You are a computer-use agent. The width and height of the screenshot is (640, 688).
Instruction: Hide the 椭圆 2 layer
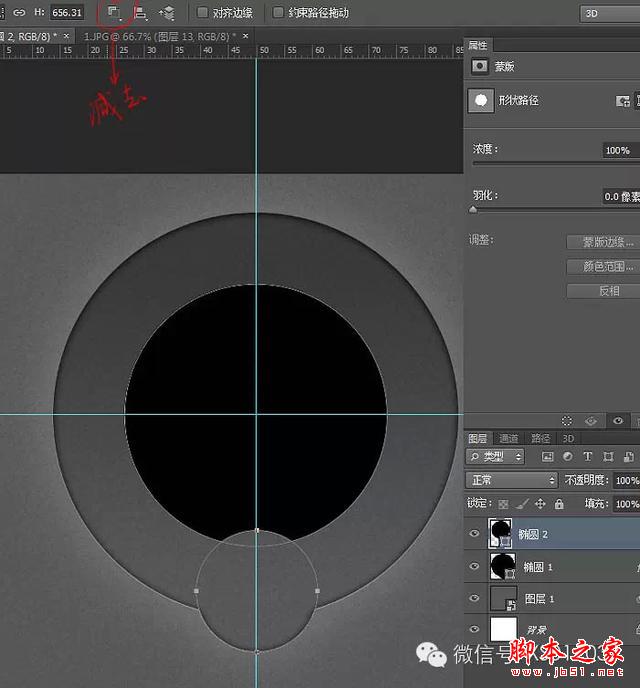coord(474,534)
